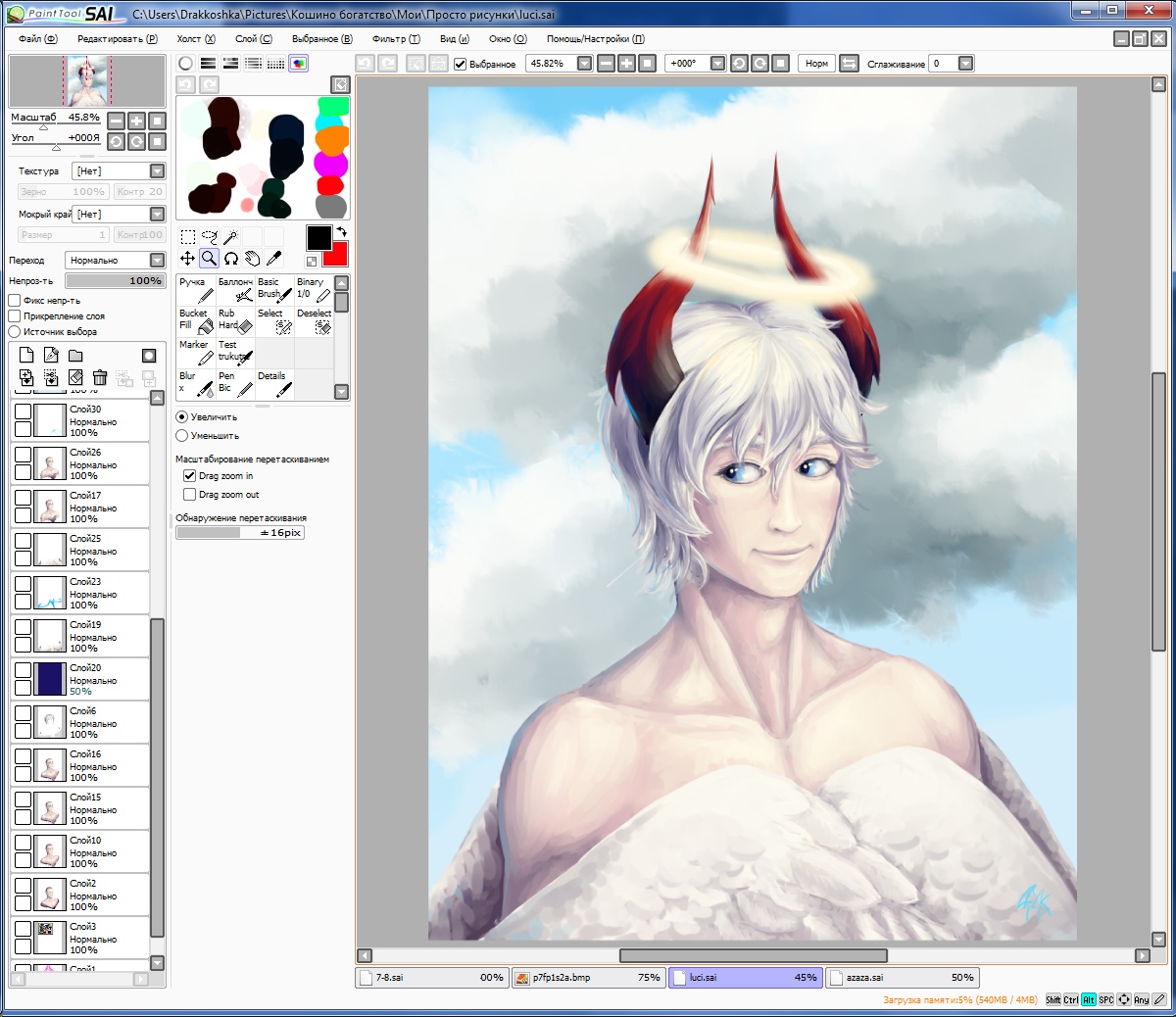This screenshot has width=1176, height=1017.
Task: Click the Норм button in the toolbar
Action: pyautogui.click(x=816, y=64)
